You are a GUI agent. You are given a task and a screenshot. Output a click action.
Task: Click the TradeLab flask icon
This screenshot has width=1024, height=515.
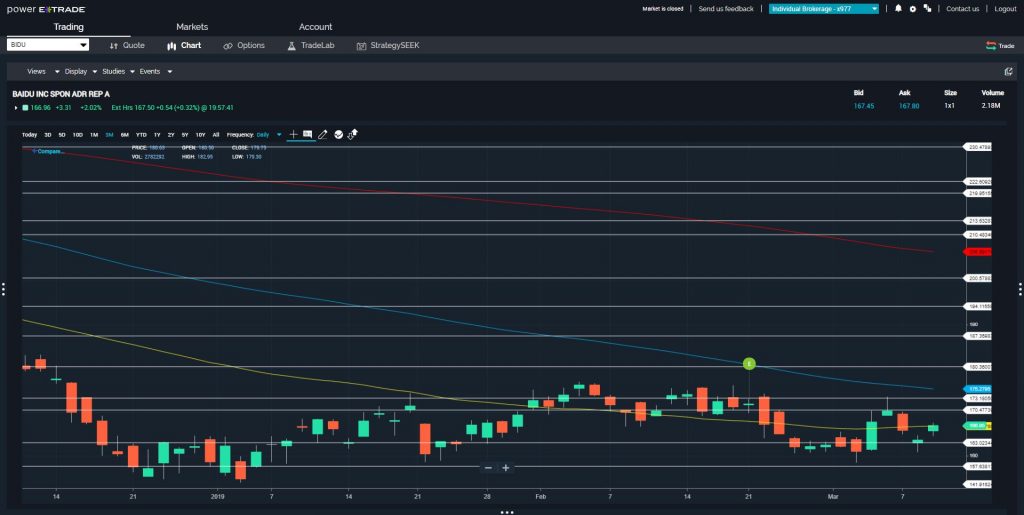291,46
